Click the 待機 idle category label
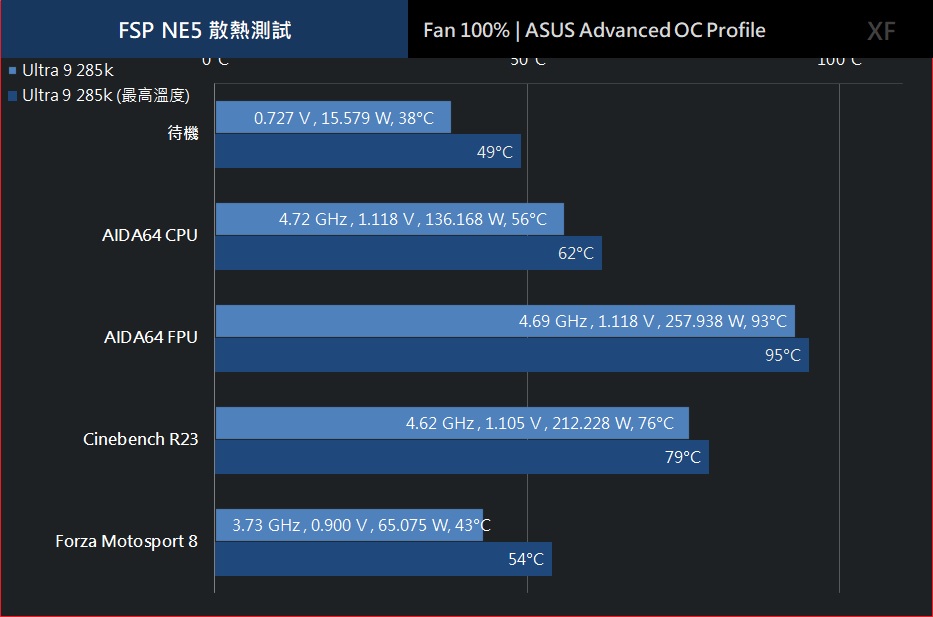Screen dimensions: 933x617 (x=183, y=133)
